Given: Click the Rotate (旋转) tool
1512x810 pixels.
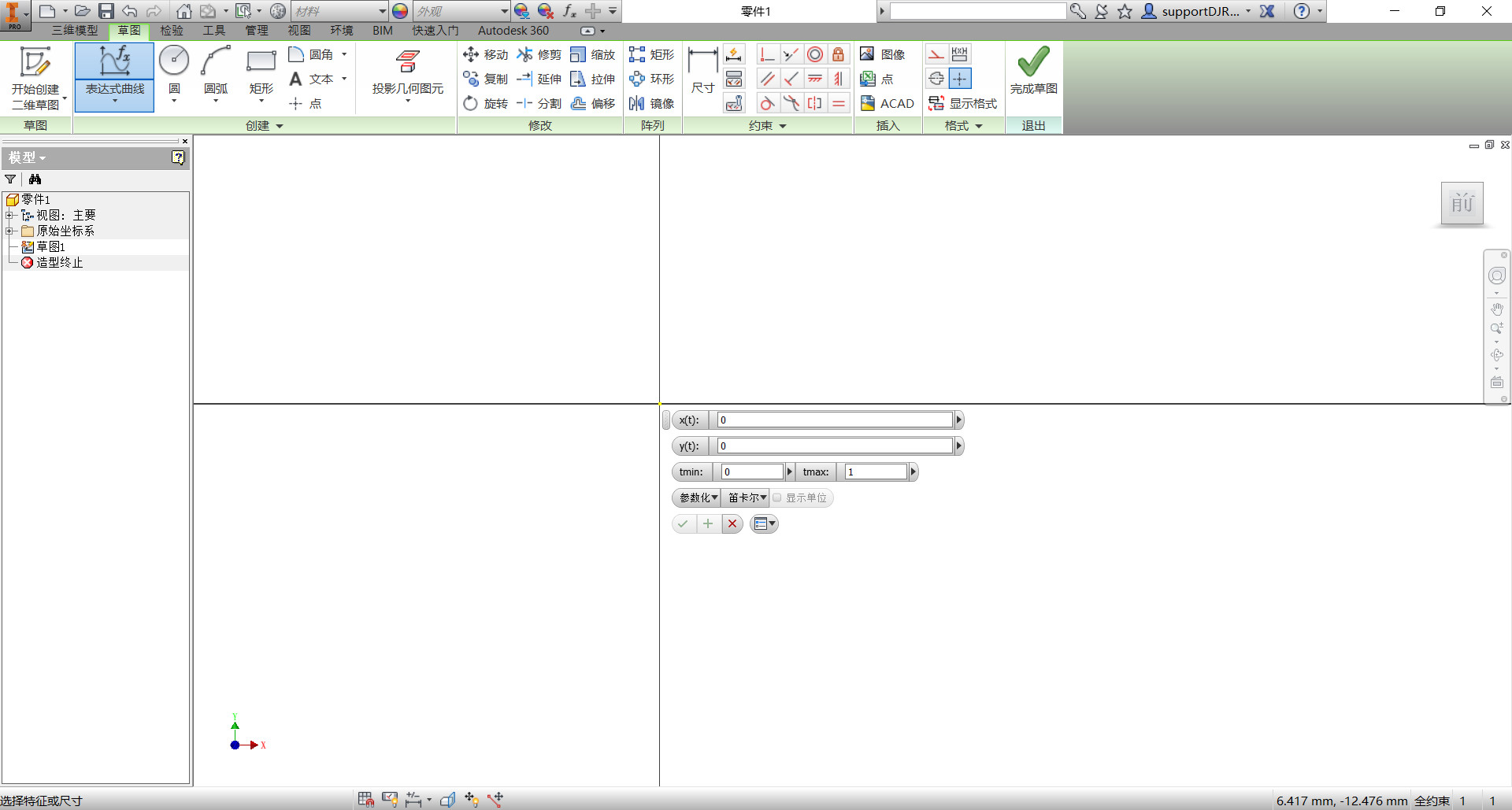Looking at the screenshot, I should tap(486, 103).
